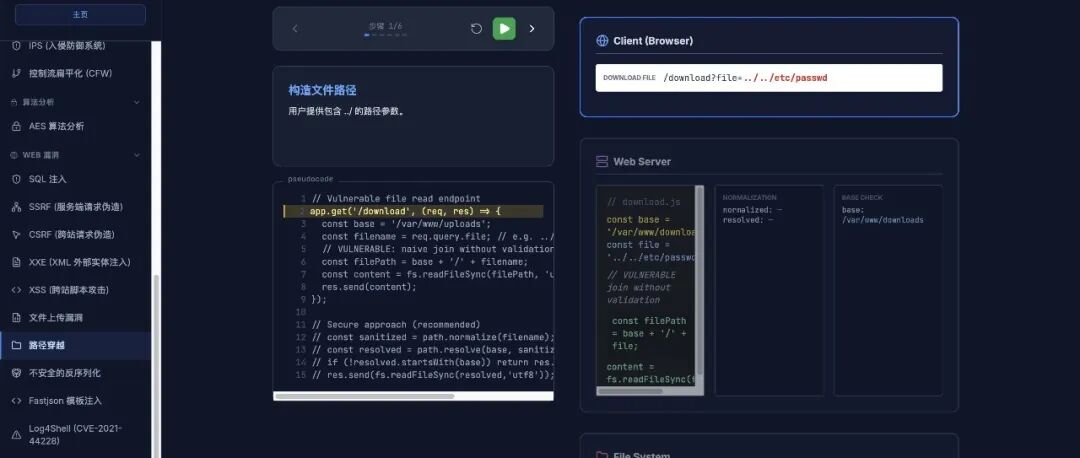Click the cursor icon beside CSRF
1080x458 pixels.
pyautogui.click(x=17, y=234)
